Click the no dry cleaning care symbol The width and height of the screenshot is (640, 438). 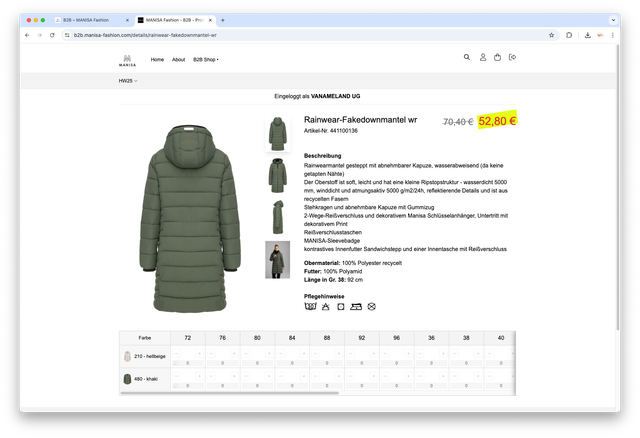(371, 305)
